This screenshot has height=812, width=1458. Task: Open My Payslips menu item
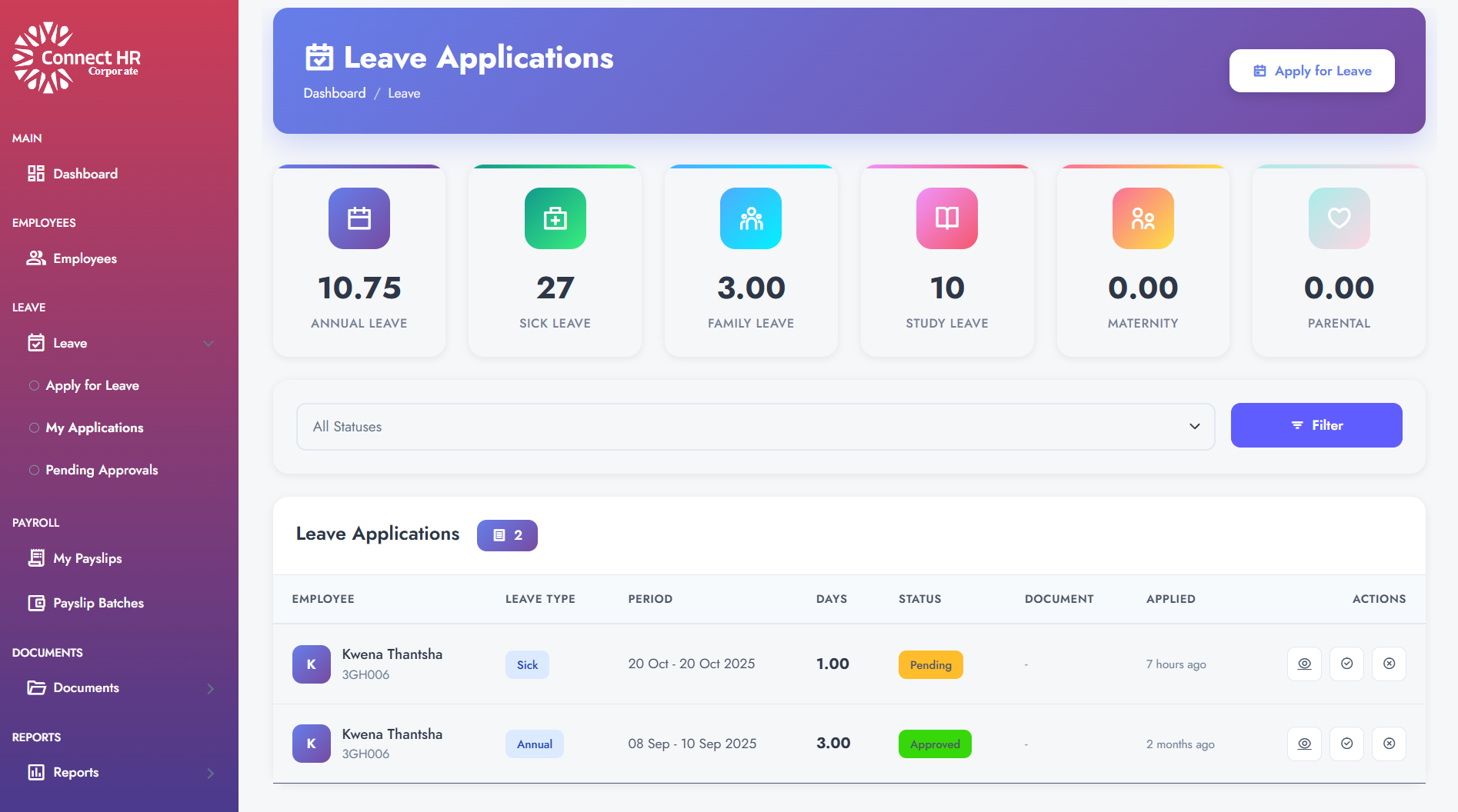point(87,559)
